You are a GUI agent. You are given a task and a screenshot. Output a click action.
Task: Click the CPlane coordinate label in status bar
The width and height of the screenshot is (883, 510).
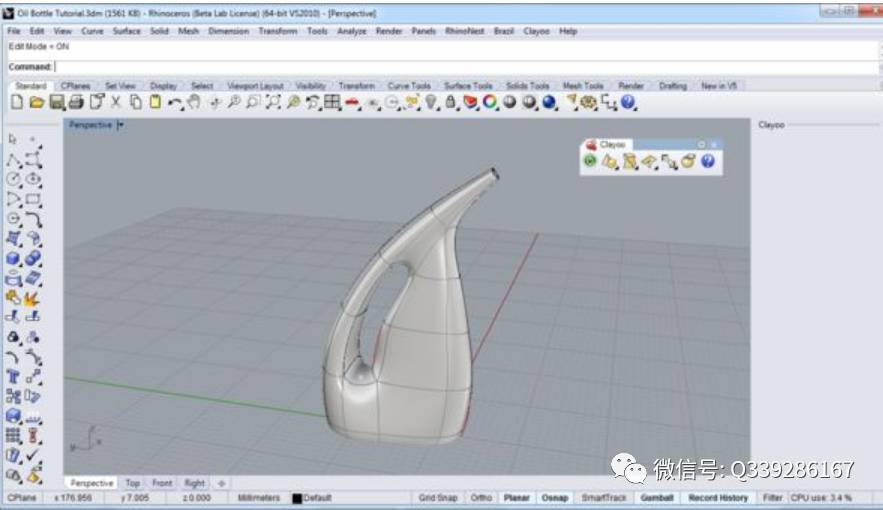pyautogui.click(x=22, y=498)
